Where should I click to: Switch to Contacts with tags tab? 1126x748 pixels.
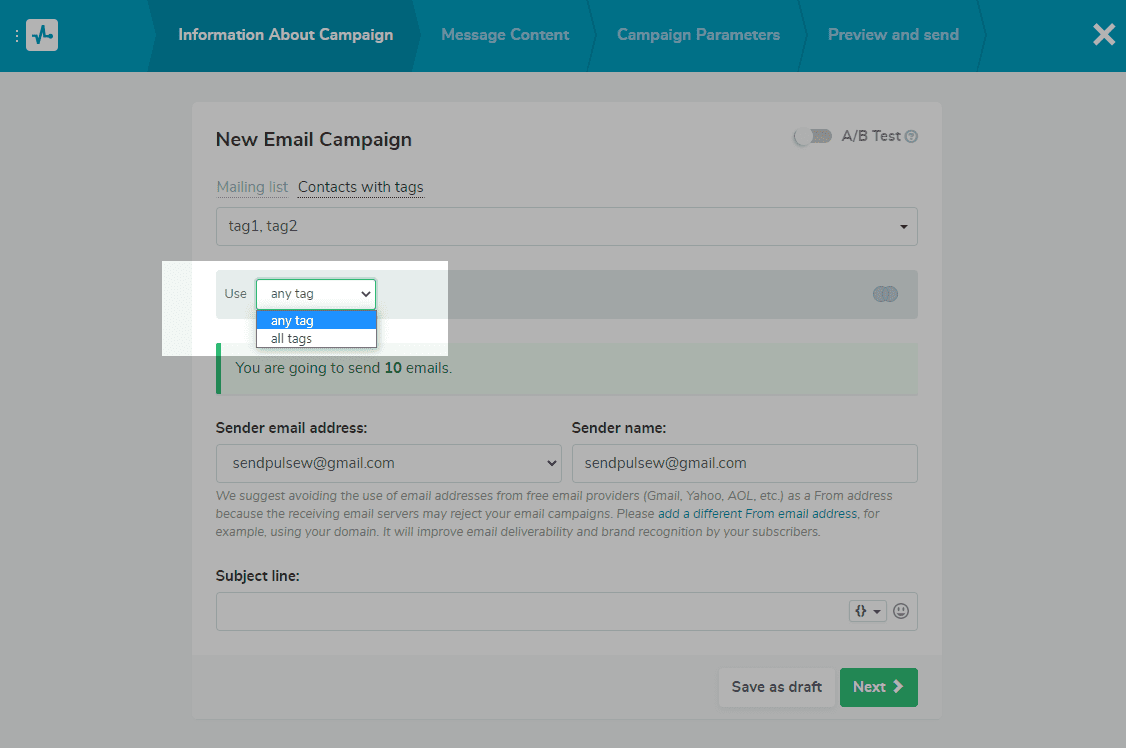[x=360, y=187]
